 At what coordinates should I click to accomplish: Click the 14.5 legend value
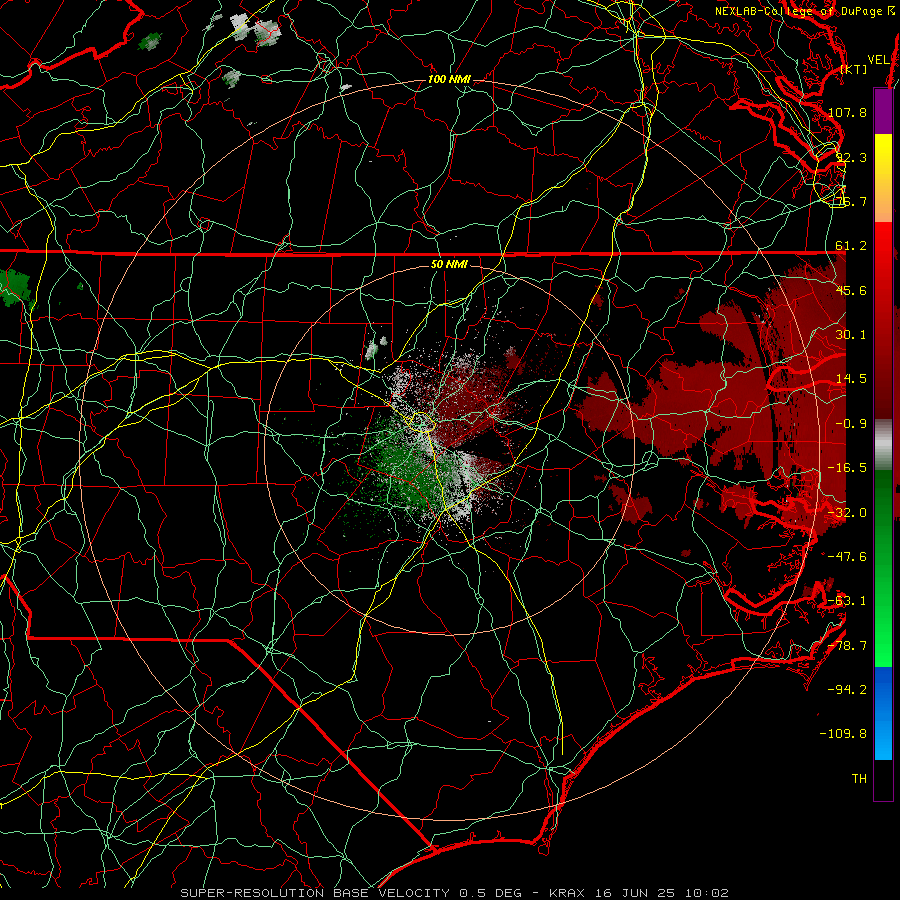click(x=851, y=379)
